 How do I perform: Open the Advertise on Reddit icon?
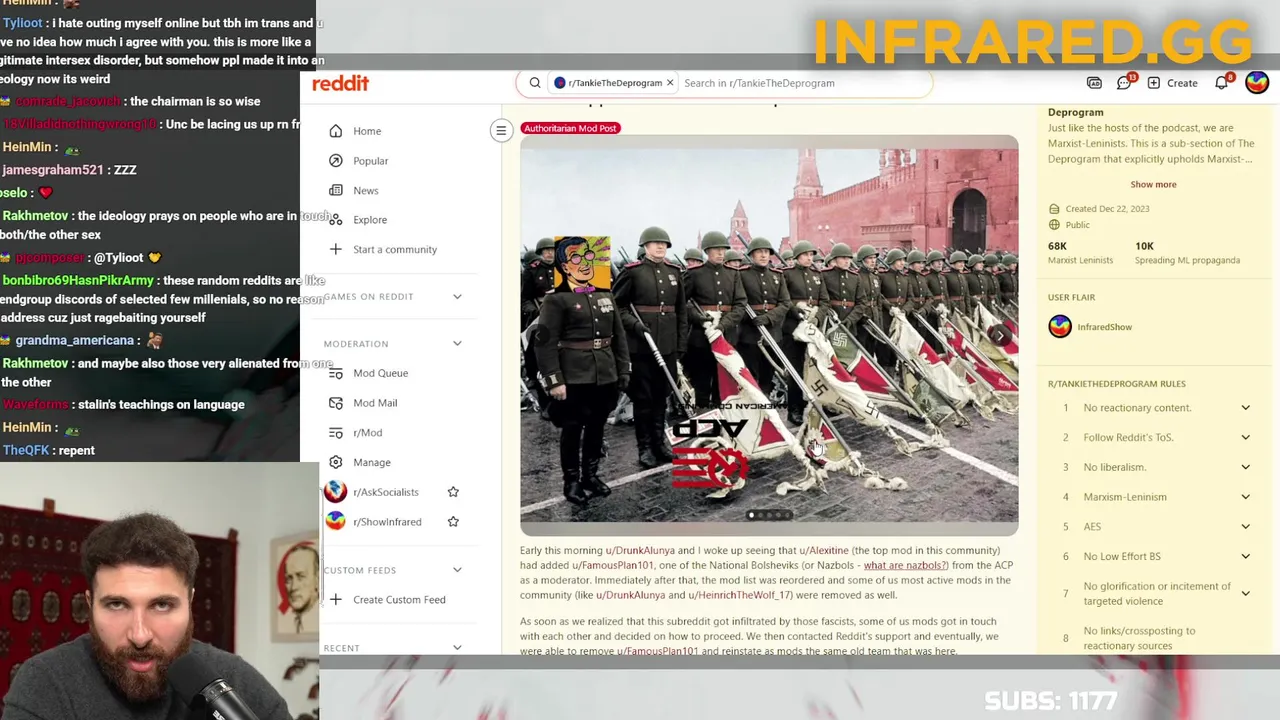coord(1094,83)
